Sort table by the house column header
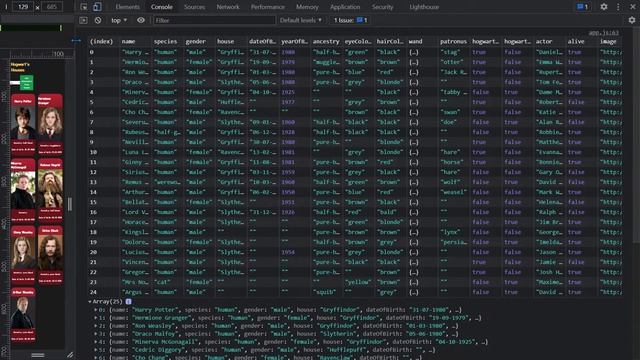Screen dimensions: 640x360 pos(231,42)
